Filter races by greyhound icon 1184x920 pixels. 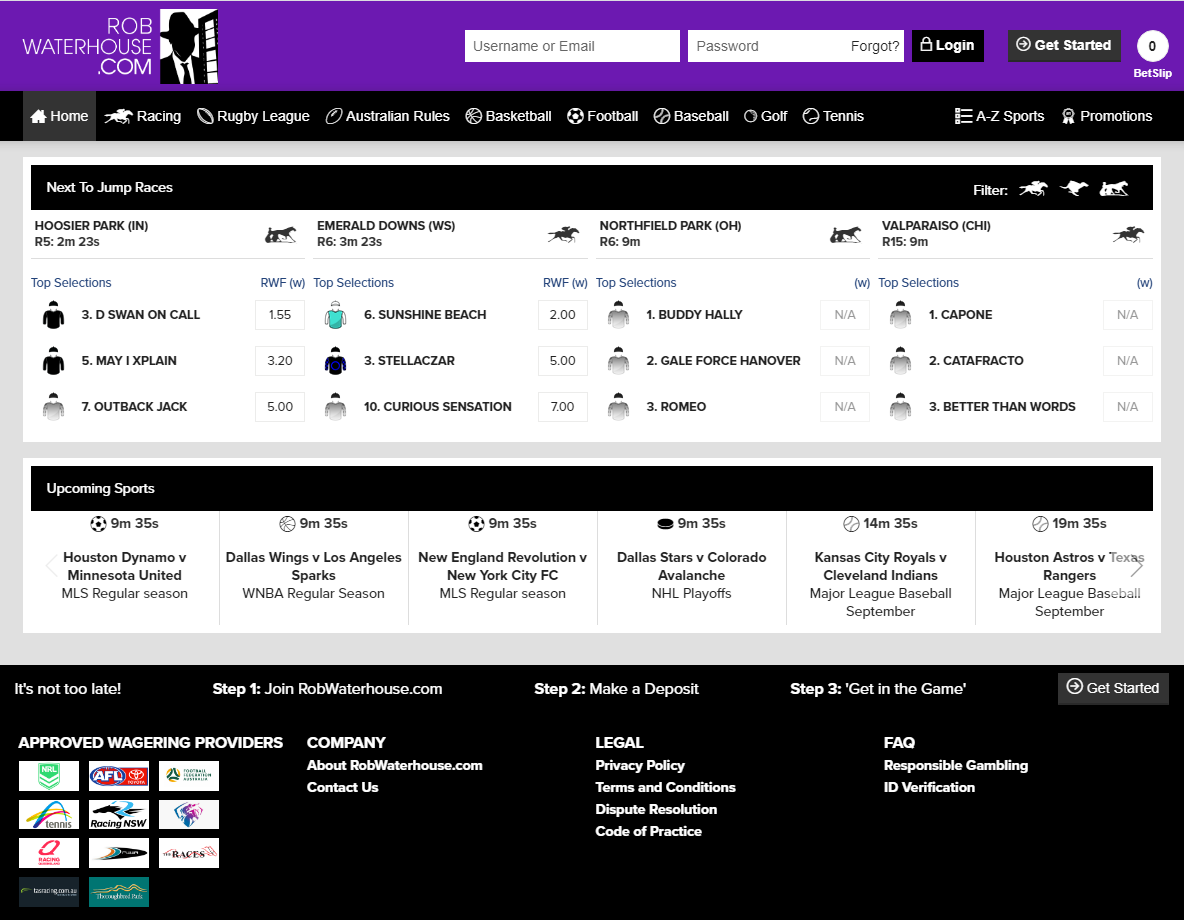(x=1074, y=188)
